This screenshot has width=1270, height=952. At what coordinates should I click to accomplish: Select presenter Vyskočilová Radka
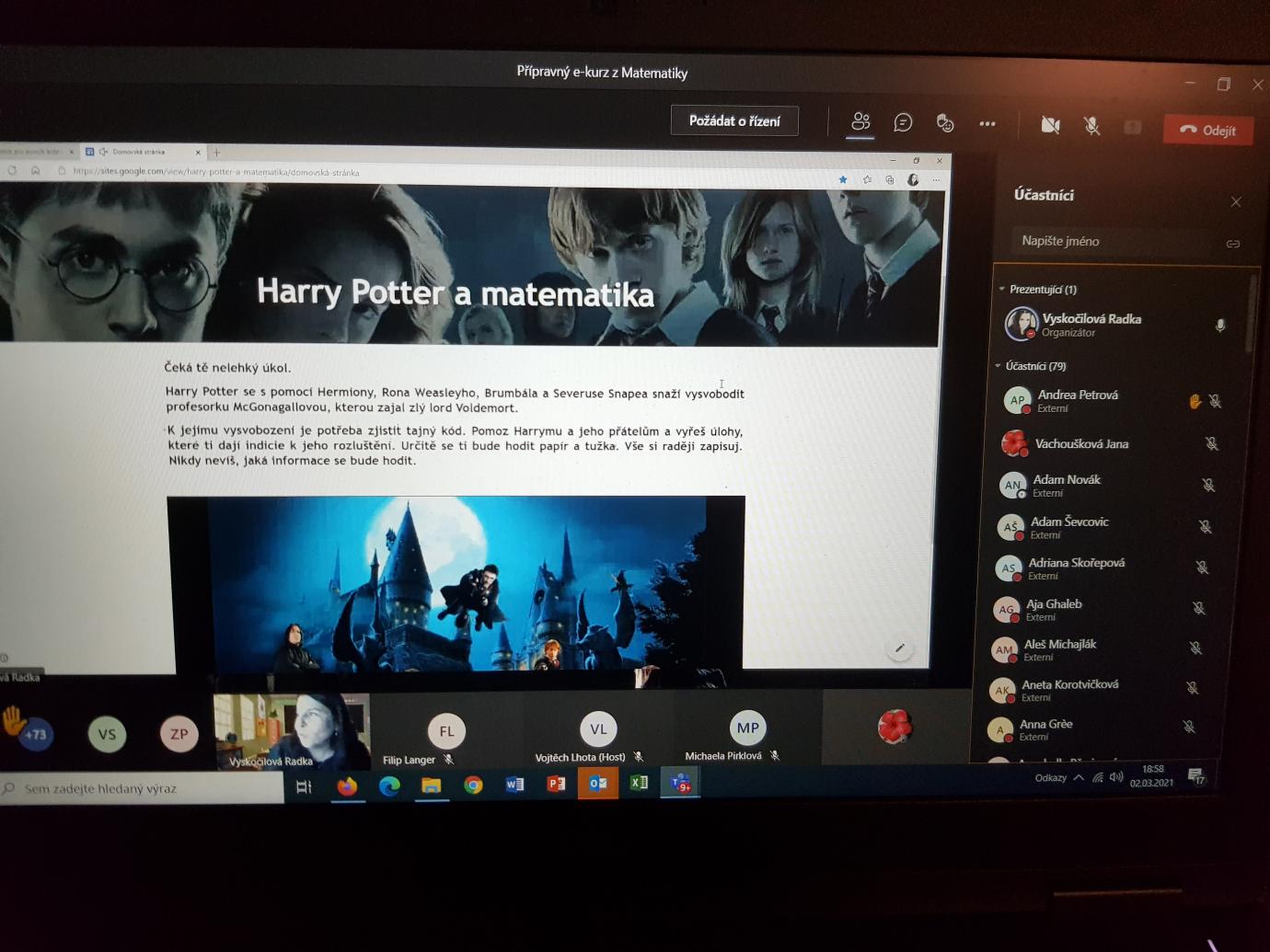pos(1115,325)
